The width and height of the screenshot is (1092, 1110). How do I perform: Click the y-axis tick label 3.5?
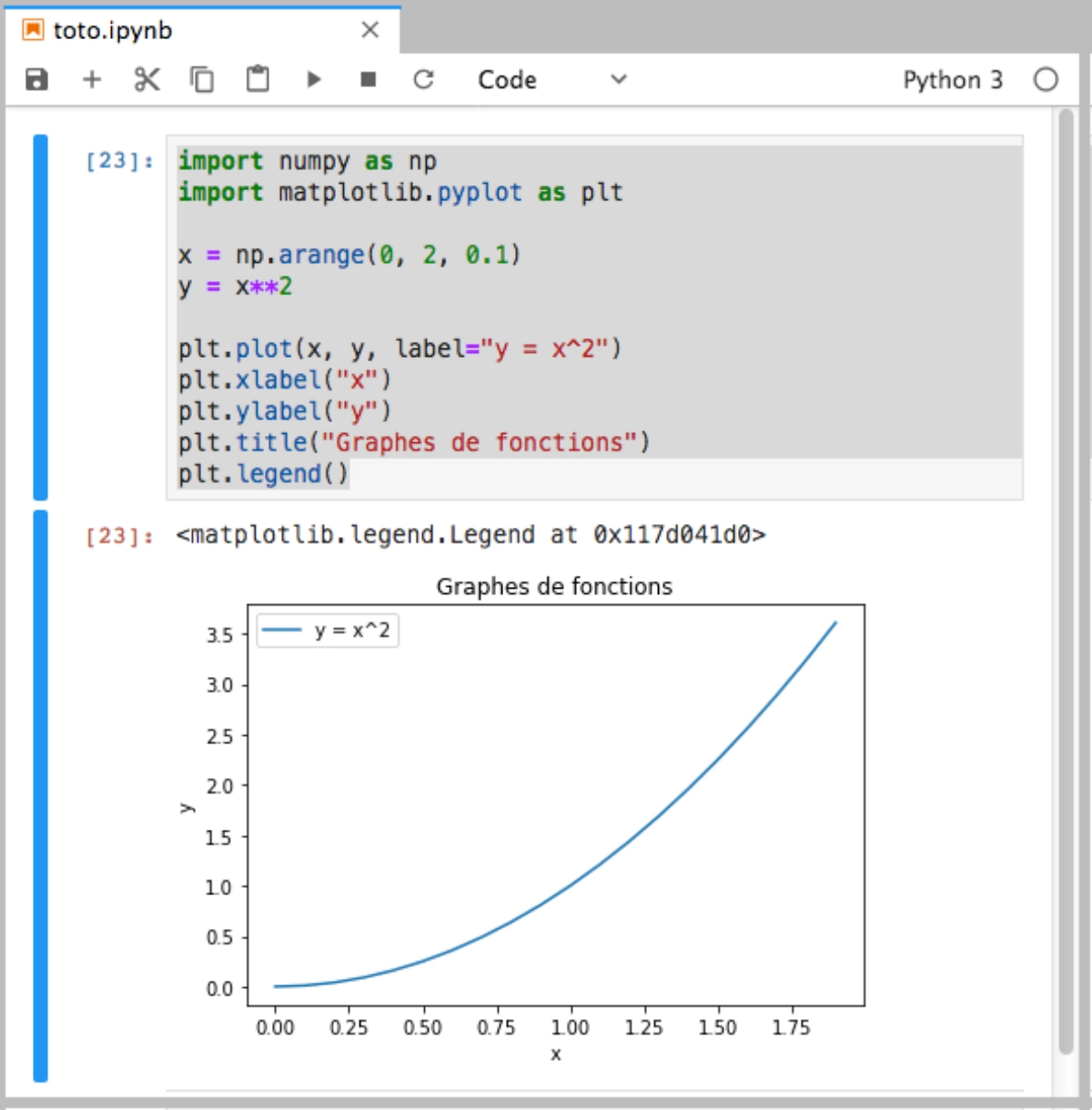coord(219,635)
